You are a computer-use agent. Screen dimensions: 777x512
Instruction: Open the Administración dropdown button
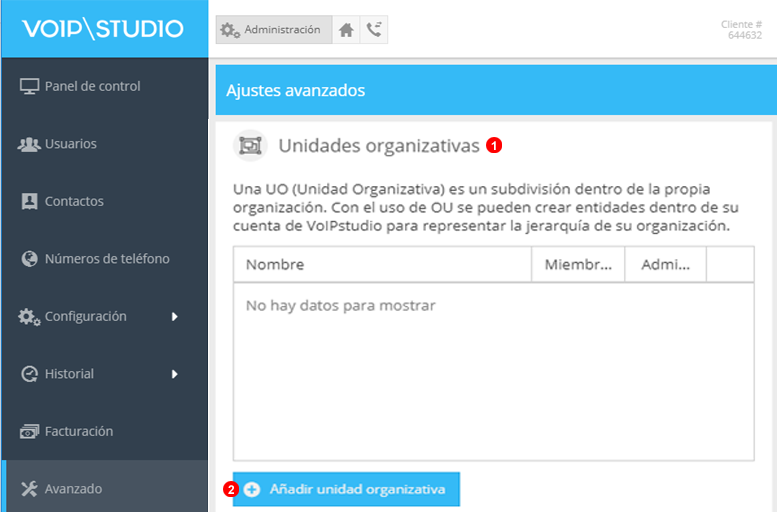click(272, 30)
